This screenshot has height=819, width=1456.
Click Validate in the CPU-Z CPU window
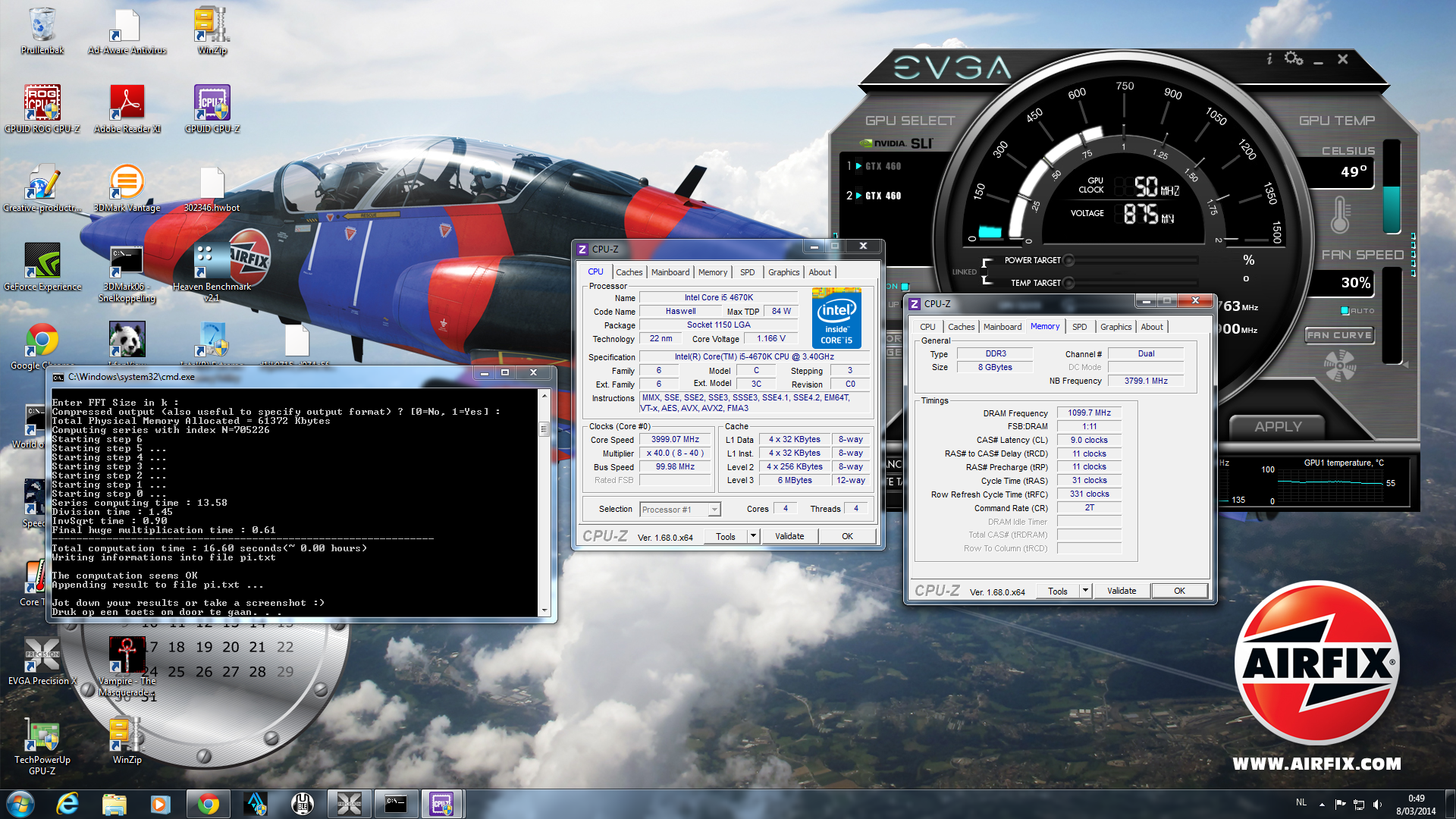point(789,536)
